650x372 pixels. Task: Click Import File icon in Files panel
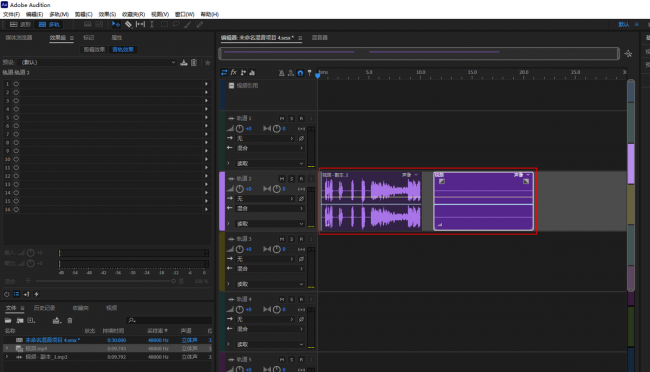tap(19, 321)
